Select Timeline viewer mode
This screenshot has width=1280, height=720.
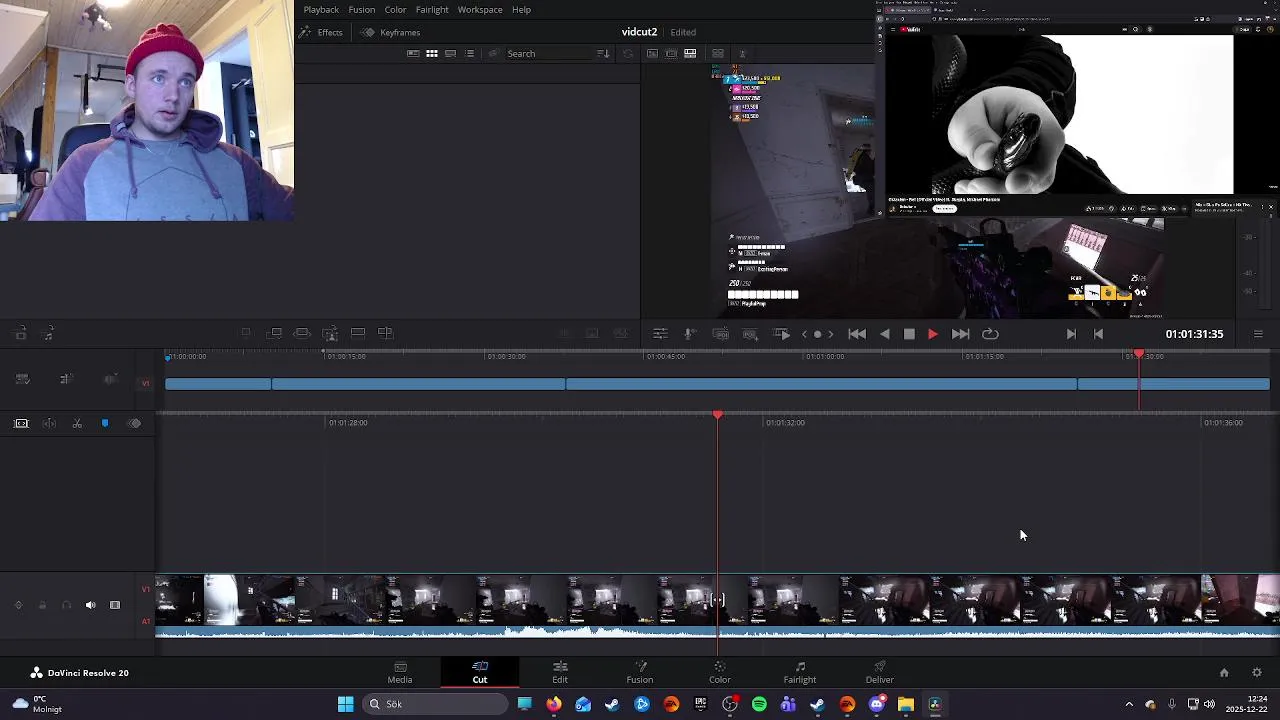(x=690, y=53)
